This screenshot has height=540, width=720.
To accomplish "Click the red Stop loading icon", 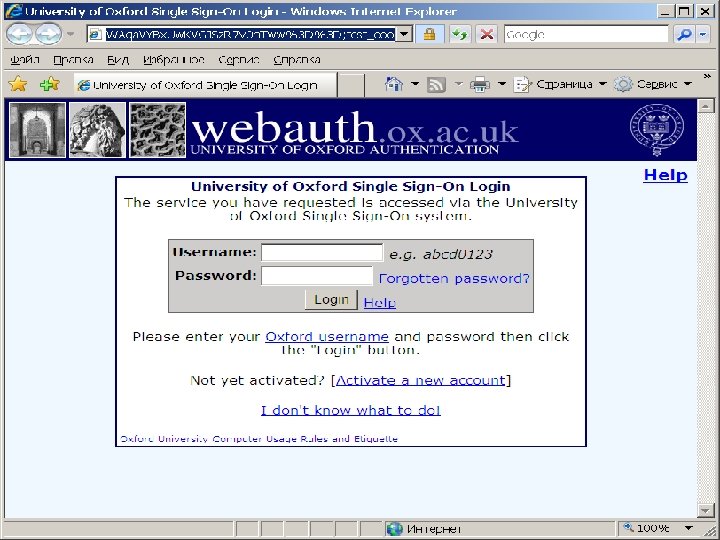I will (x=487, y=34).
